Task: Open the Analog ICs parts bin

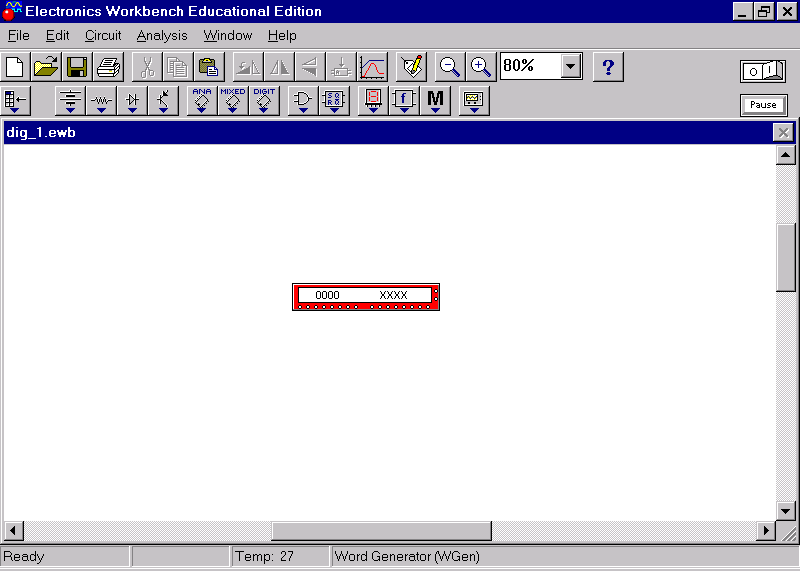Action: click(x=202, y=101)
